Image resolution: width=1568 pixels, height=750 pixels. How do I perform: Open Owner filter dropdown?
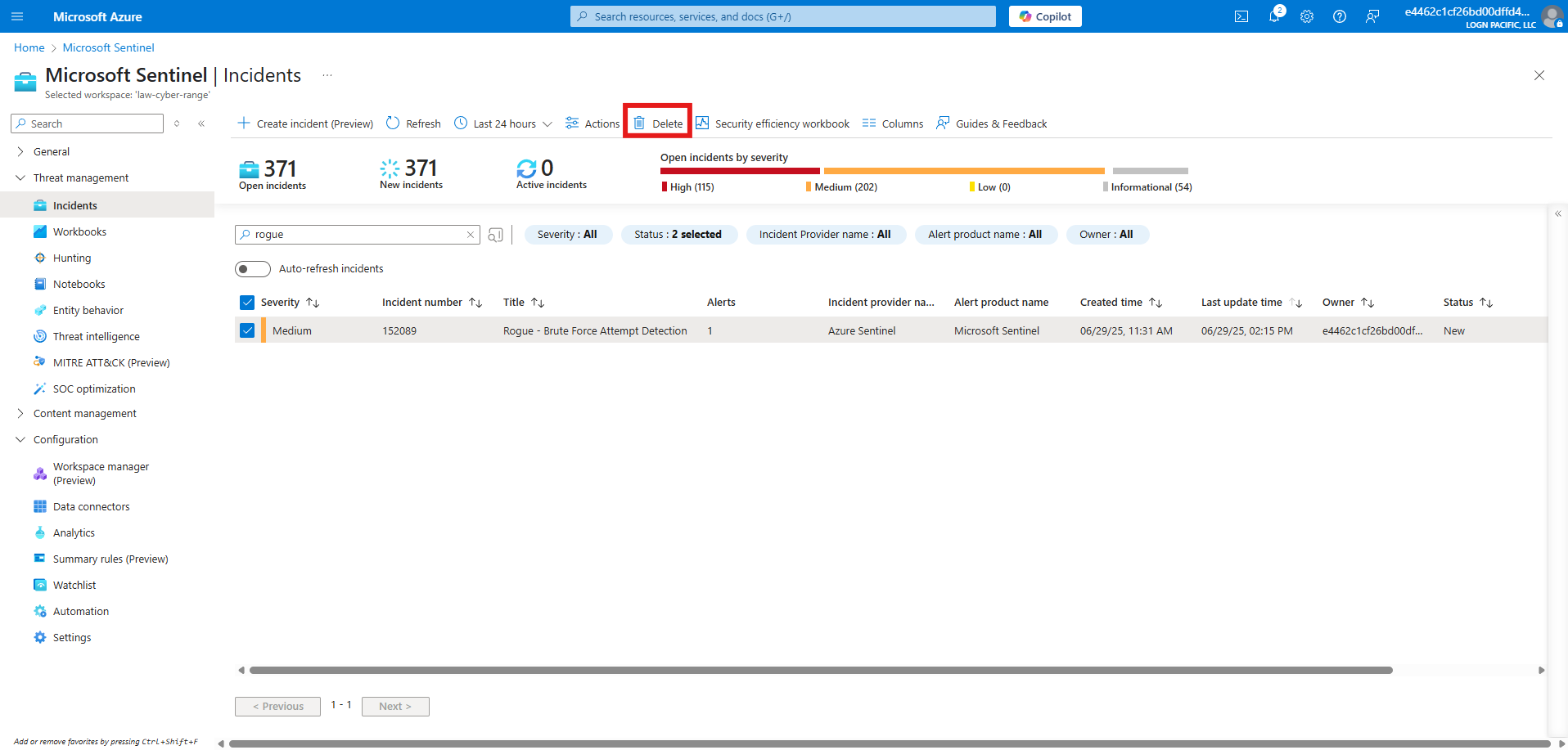pos(1106,235)
